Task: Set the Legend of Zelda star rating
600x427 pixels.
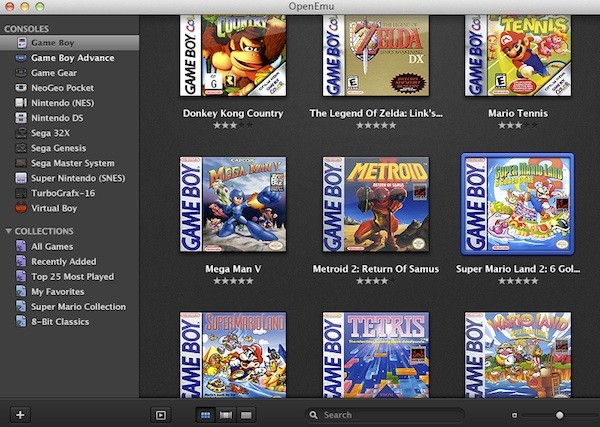Action: [x=376, y=125]
